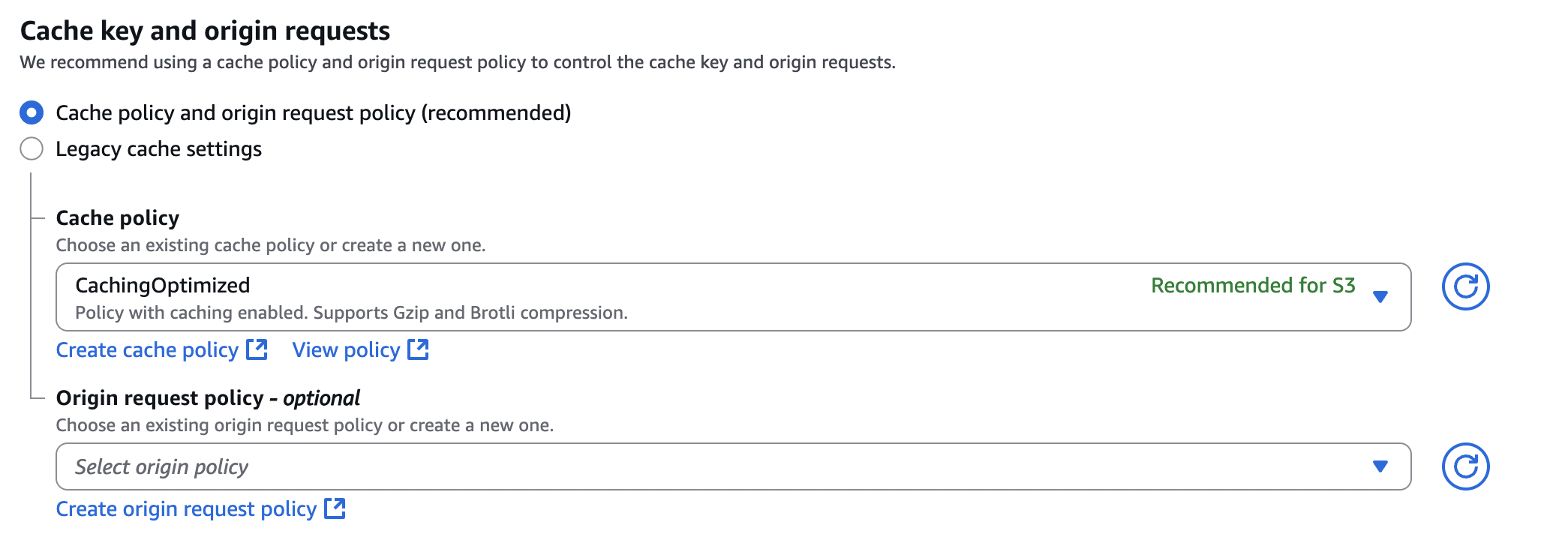The image size is (1568, 543).
Task: Click the 'Origin request policy - optional' heading
Action: pyautogui.click(x=208, y=398)
